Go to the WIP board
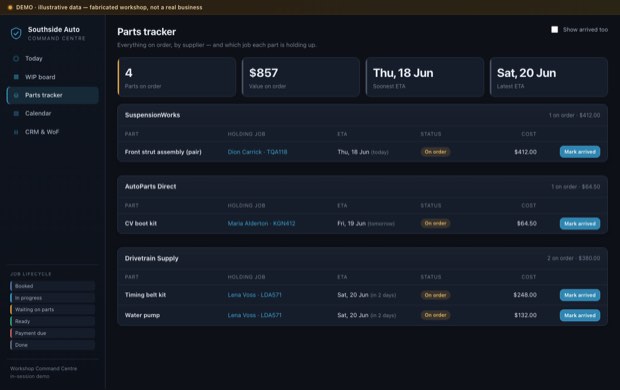This screenshot has height=390, width=620. click(53, 77)
